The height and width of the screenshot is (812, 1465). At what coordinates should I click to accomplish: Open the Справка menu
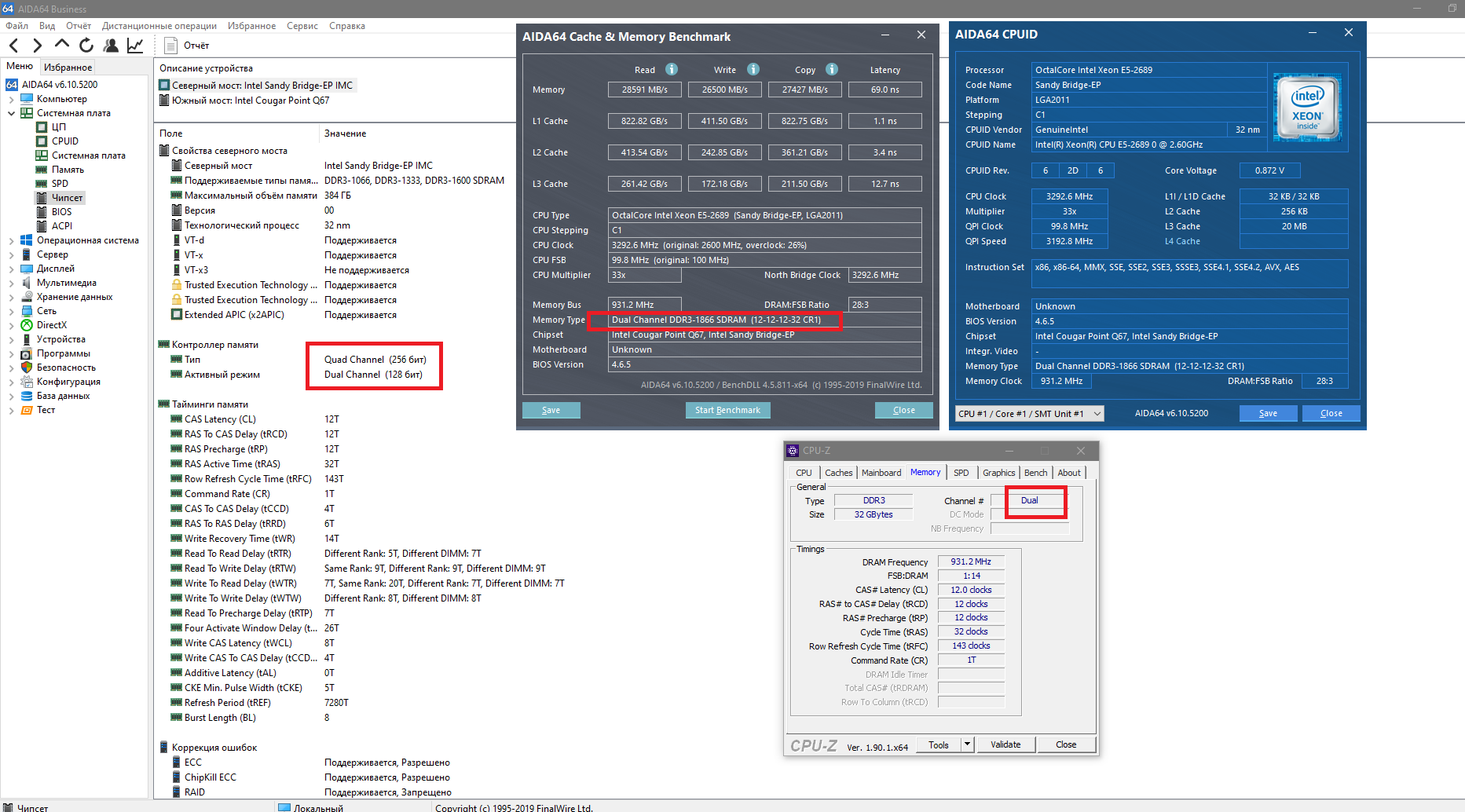[347, 26]
